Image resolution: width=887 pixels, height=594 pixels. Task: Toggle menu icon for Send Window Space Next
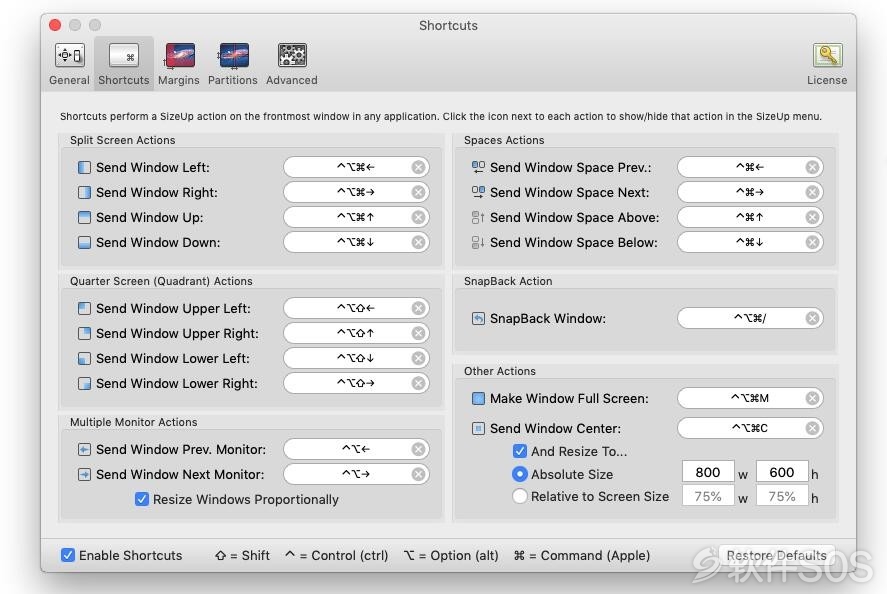point(478,192)
